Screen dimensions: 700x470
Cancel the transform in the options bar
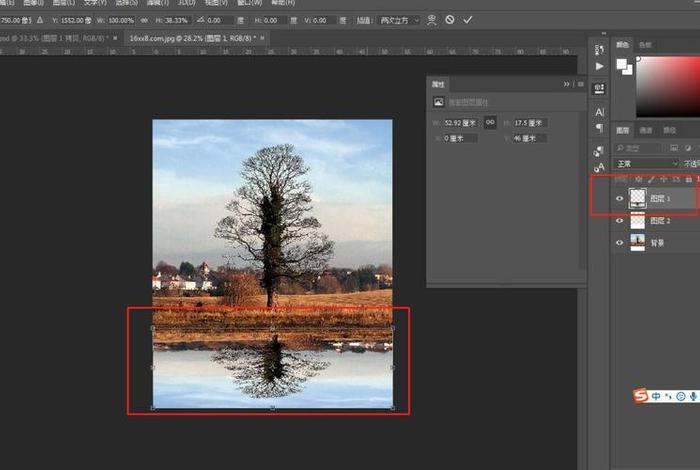[450, 20]
